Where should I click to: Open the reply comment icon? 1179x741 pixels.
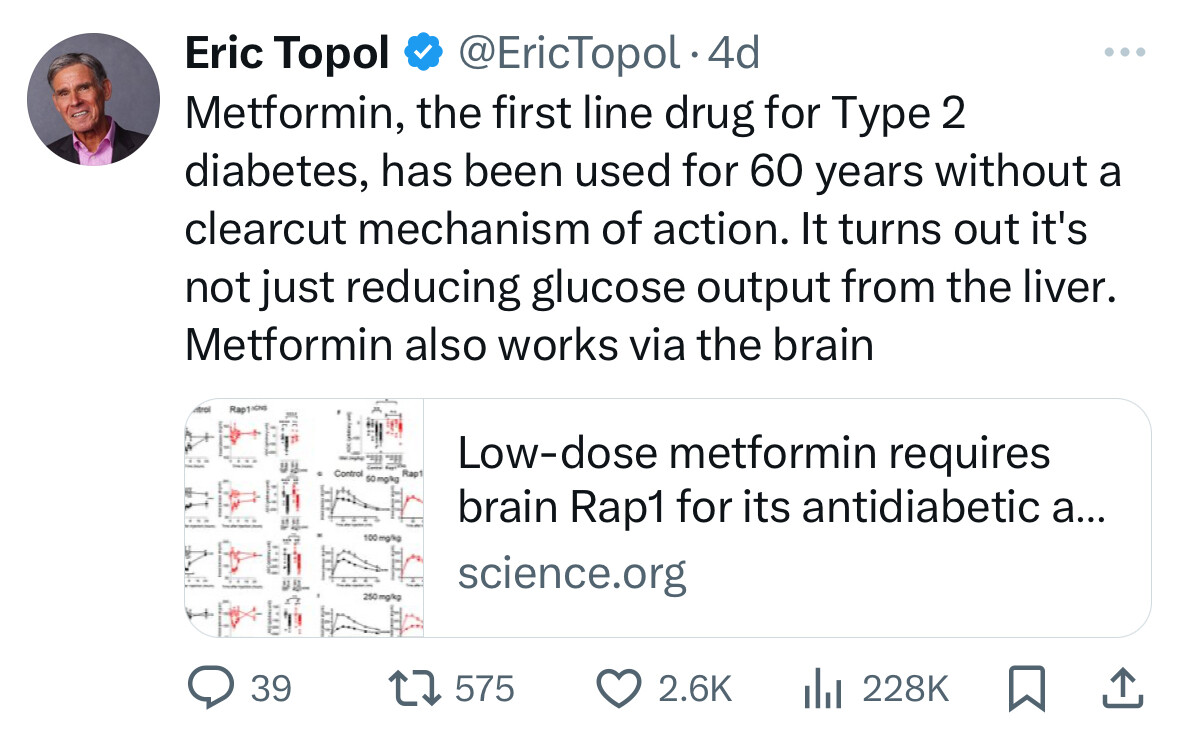pyautogui.click(x=211, y=688)
